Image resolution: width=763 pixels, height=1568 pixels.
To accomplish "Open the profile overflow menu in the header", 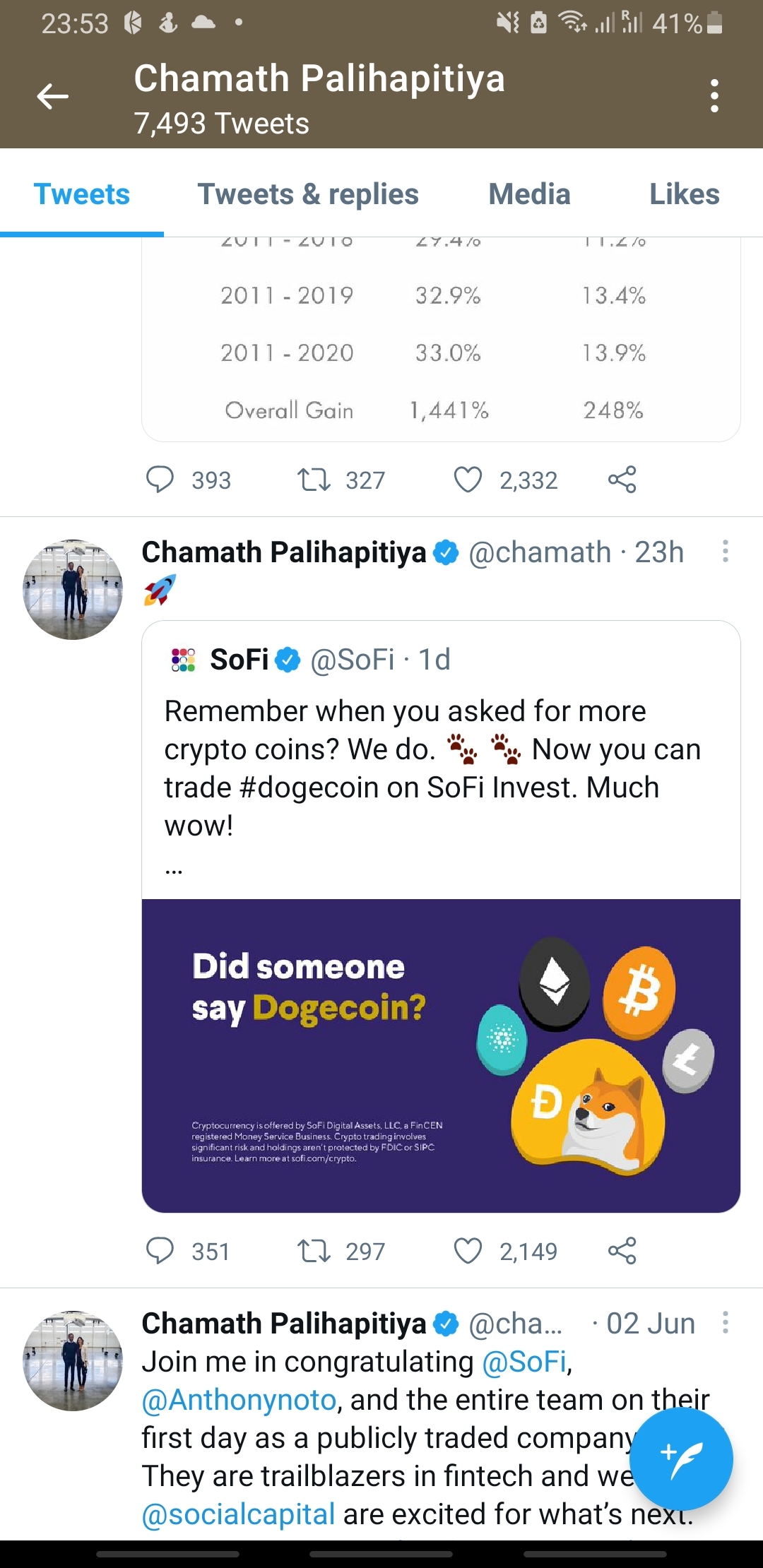I will pyautogui.click(x=714, y=96).
